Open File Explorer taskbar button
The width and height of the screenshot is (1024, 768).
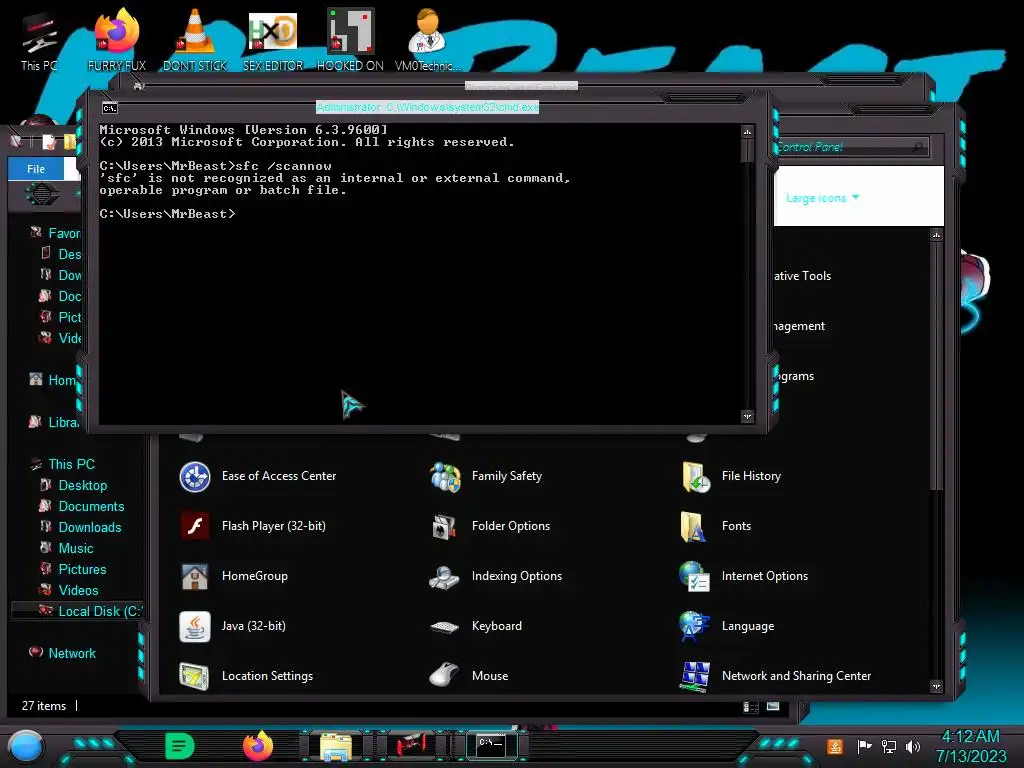[x=336, y=746]
